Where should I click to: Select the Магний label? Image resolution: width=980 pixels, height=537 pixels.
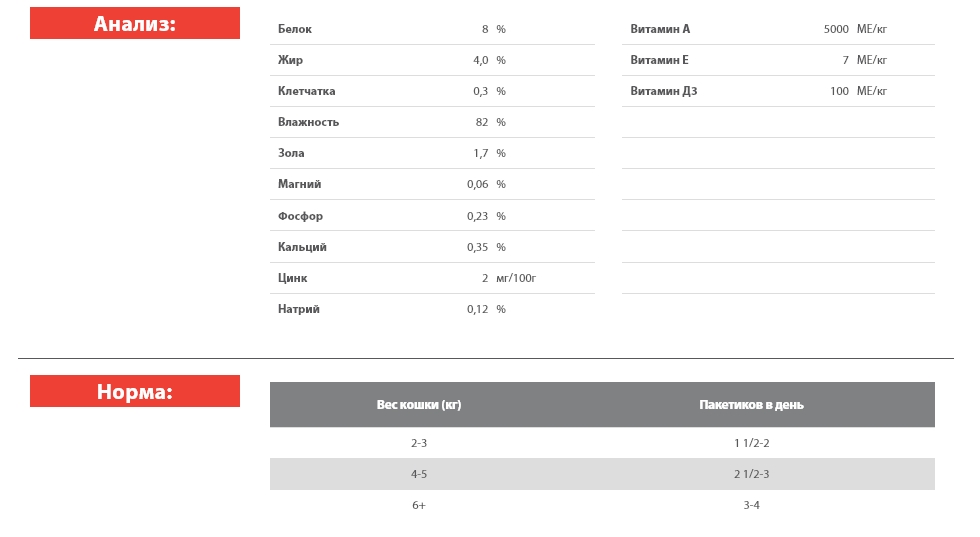point(299,185)
